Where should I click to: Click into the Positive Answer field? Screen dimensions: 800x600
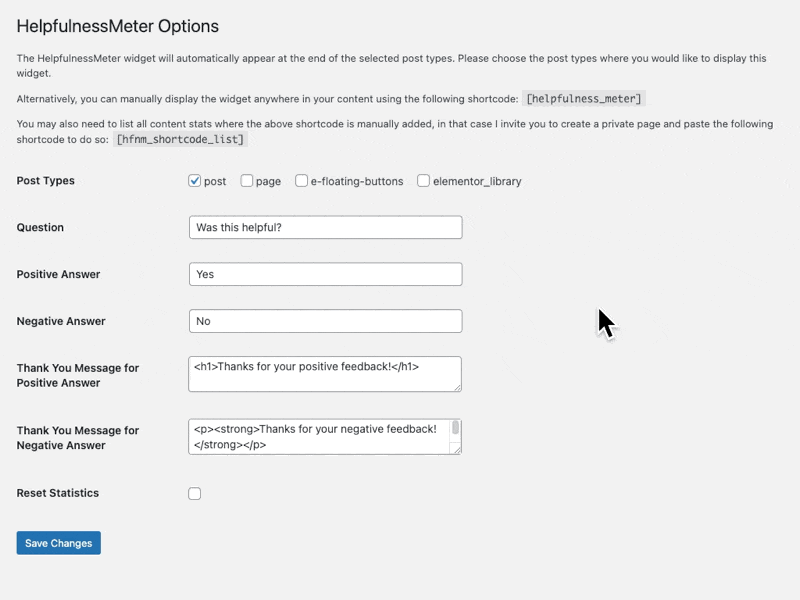click(x=326, y=274)
